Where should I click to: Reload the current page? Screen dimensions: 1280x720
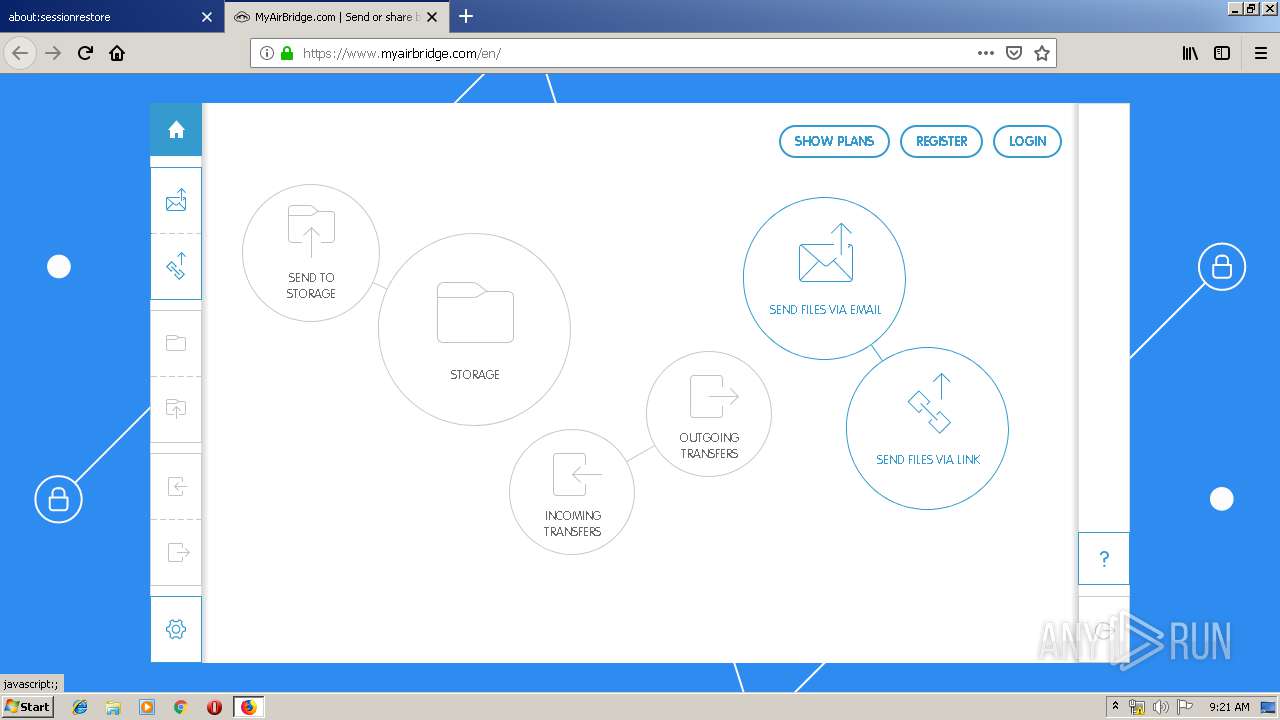click(x=85, y=53)
